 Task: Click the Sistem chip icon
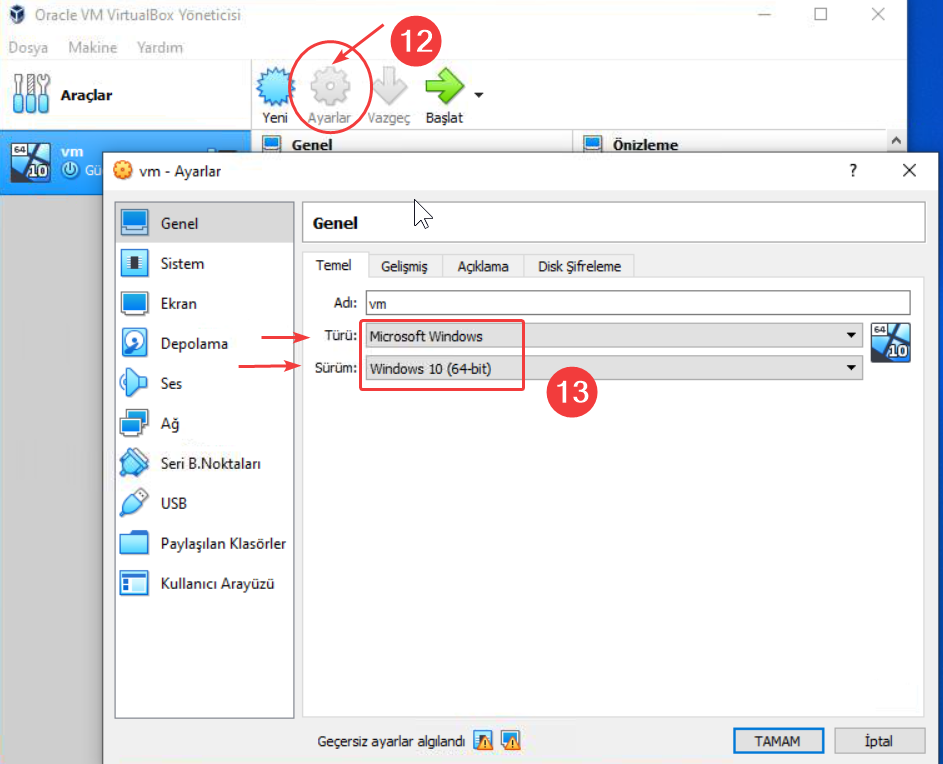[x=135, y=263]
